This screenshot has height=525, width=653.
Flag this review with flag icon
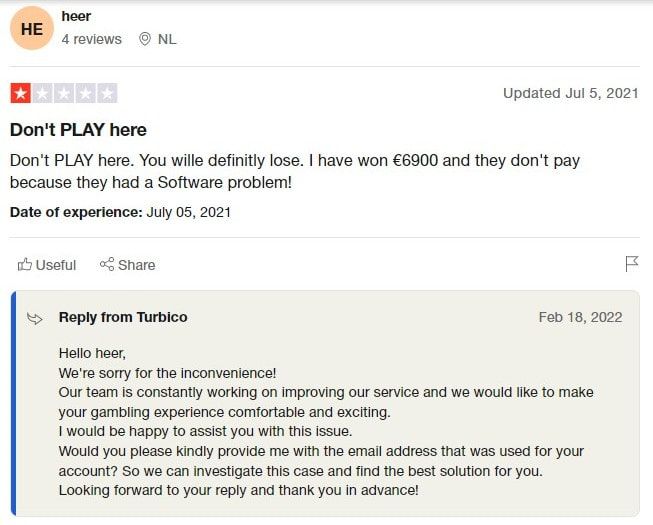pos(632,264)
